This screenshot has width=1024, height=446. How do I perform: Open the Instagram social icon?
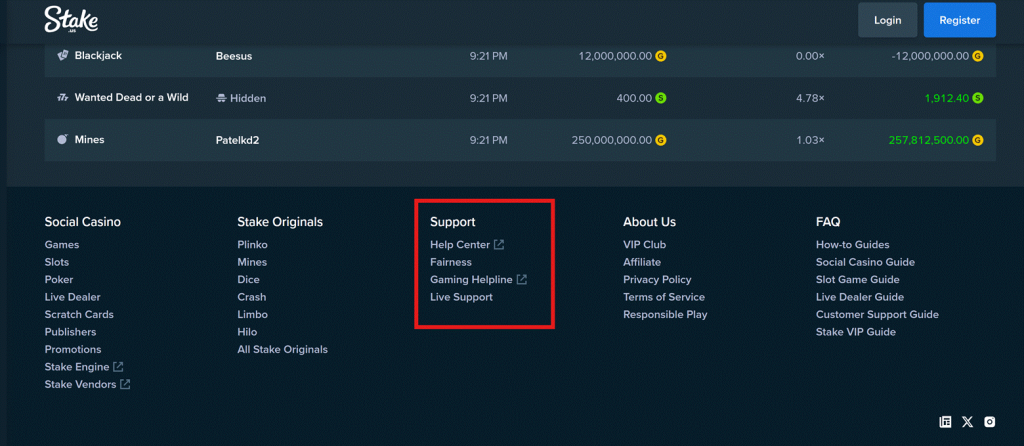click(x=990, y=422)
